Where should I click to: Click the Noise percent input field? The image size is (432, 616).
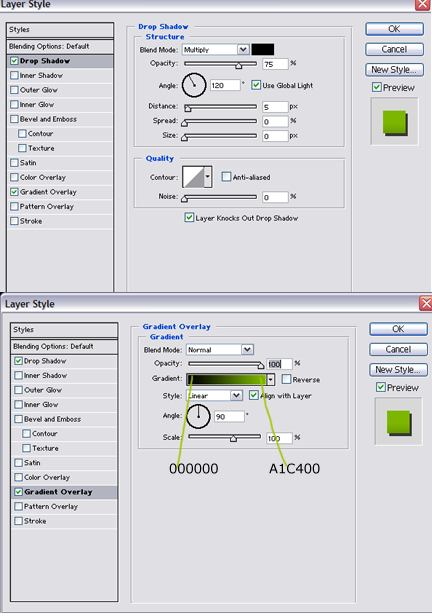[275, 197]
